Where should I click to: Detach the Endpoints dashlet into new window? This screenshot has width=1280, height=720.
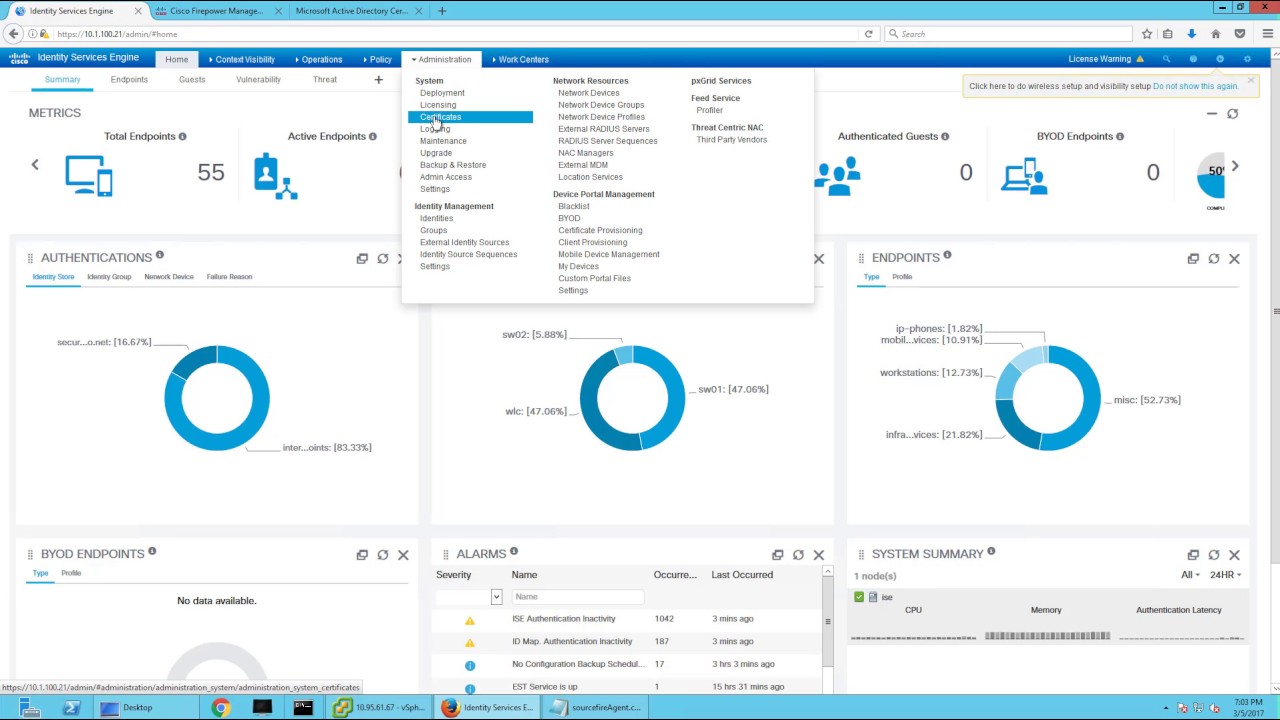tap(1193, 259)
